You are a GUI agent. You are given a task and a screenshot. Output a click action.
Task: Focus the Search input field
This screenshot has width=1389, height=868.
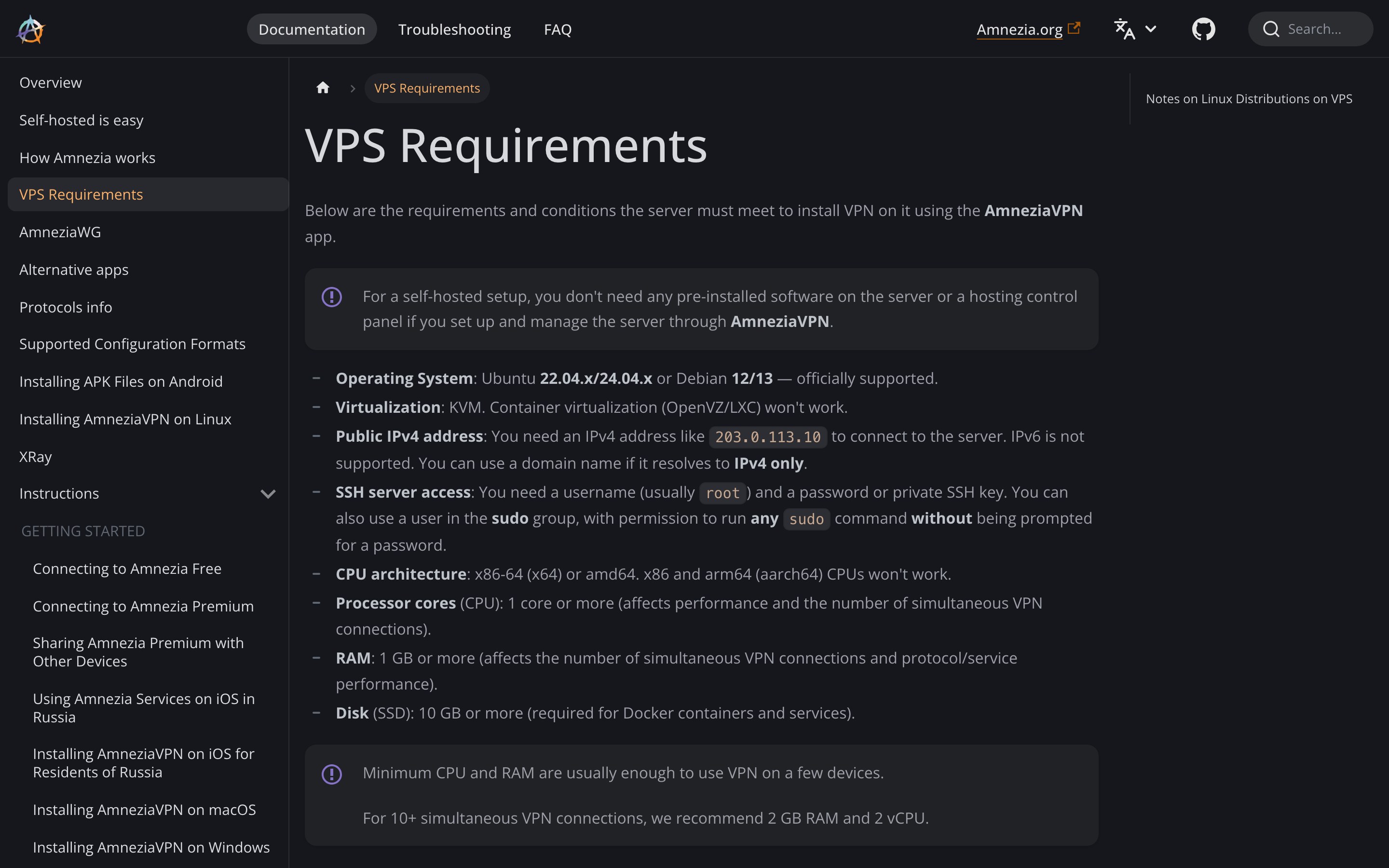tap(1310, 29)
